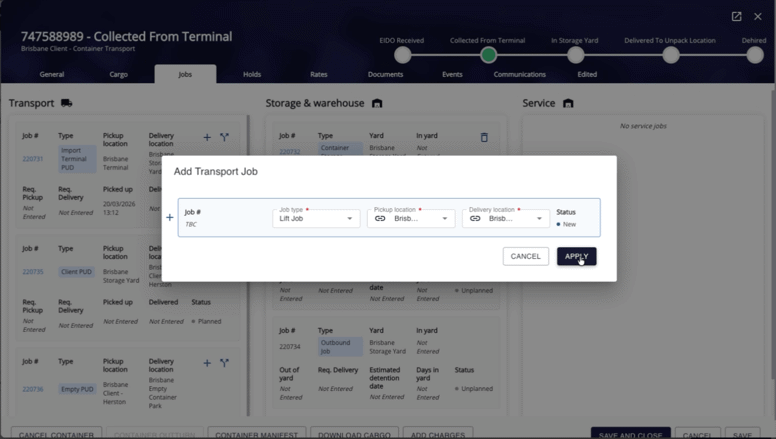Click the plus icon beside the job row
Image resolution: width=776 pixels, height=439 pixels.
(170, 217)
